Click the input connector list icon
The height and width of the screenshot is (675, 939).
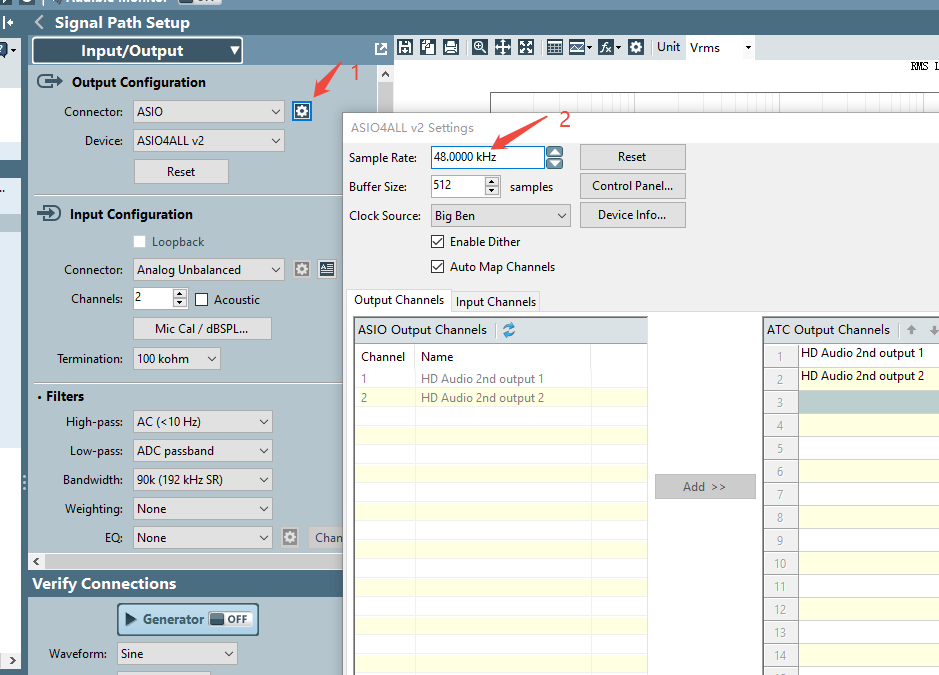coord(327,270)
